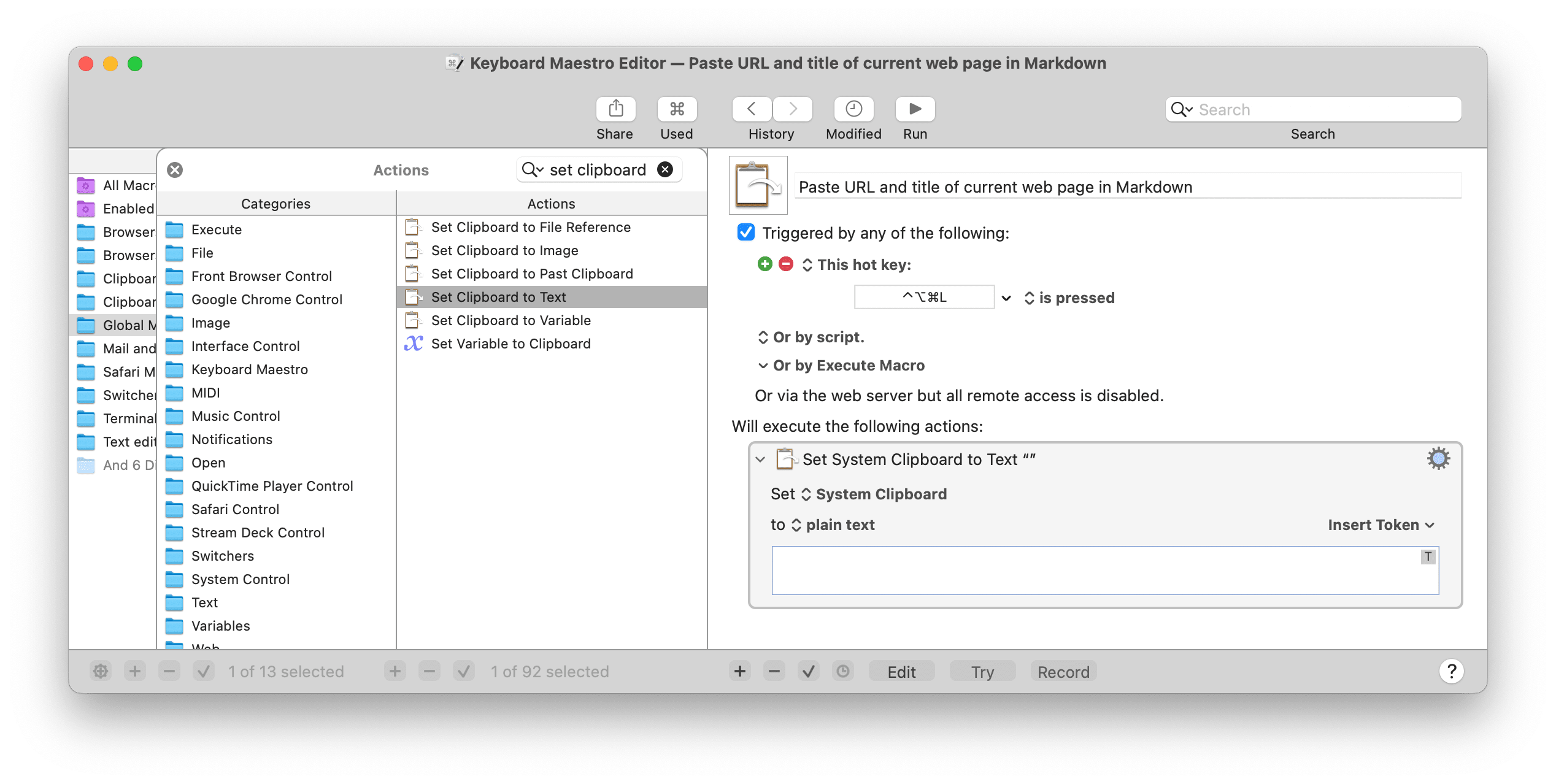Open the main search options dropdown
The image size is (1556, 784).
(x=1182, y=109)
